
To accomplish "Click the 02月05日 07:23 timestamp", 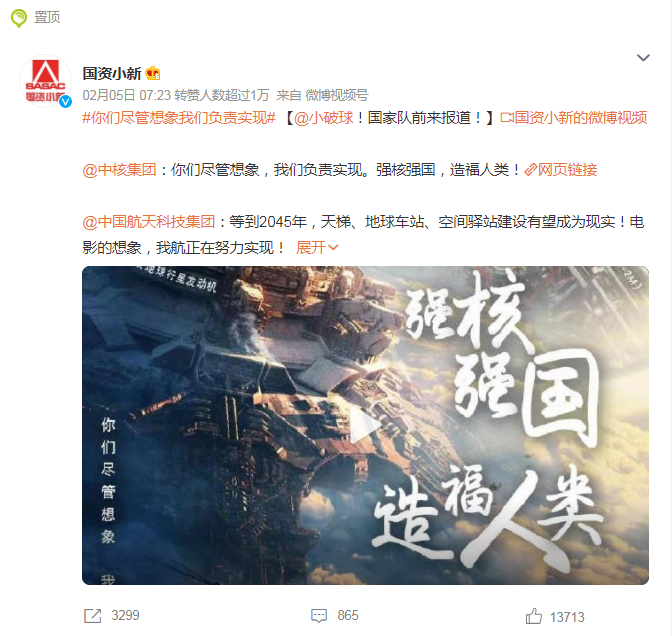I will click(126, 95).
